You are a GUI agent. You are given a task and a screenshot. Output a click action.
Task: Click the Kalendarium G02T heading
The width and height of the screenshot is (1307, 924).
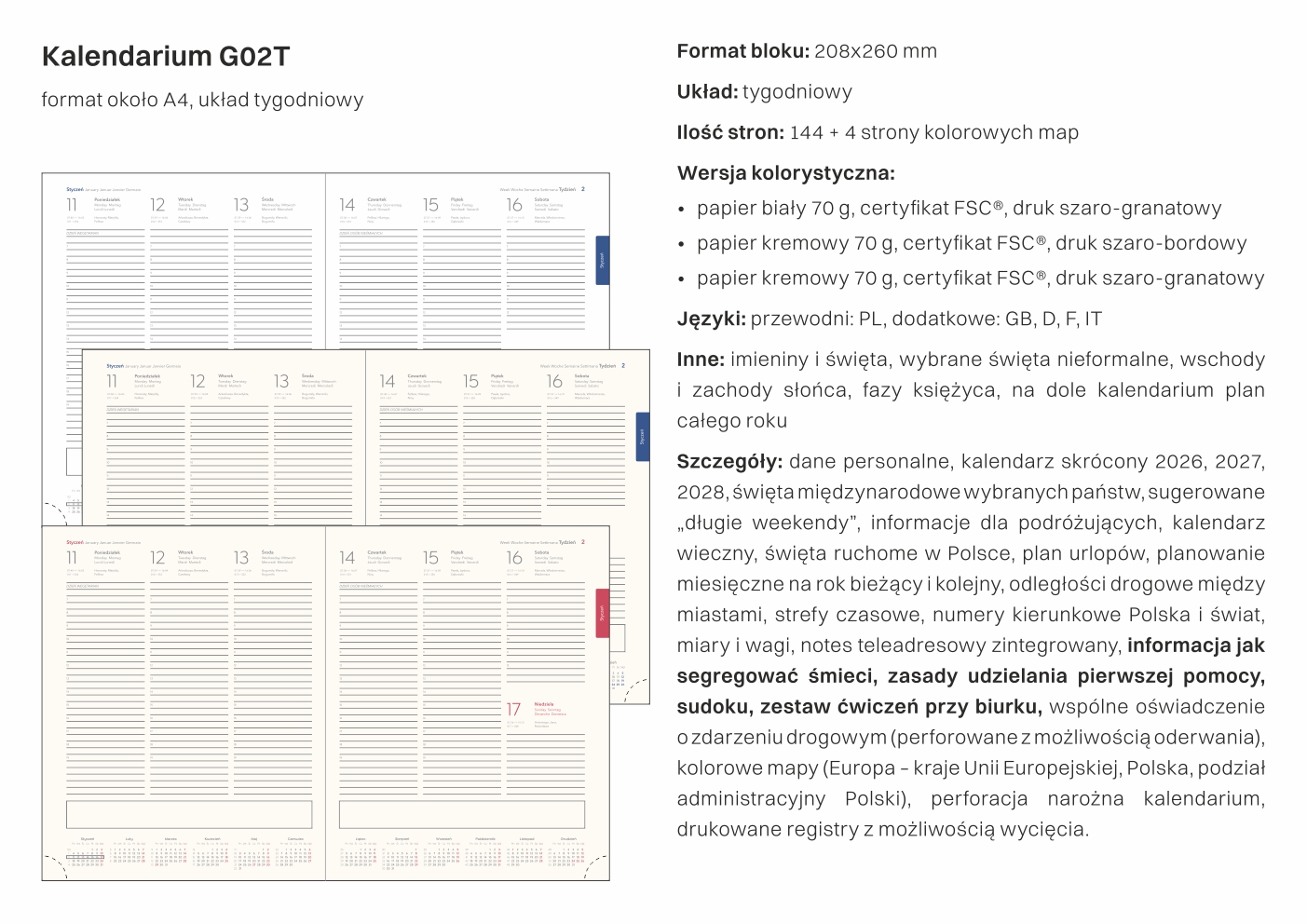(166, 57)
